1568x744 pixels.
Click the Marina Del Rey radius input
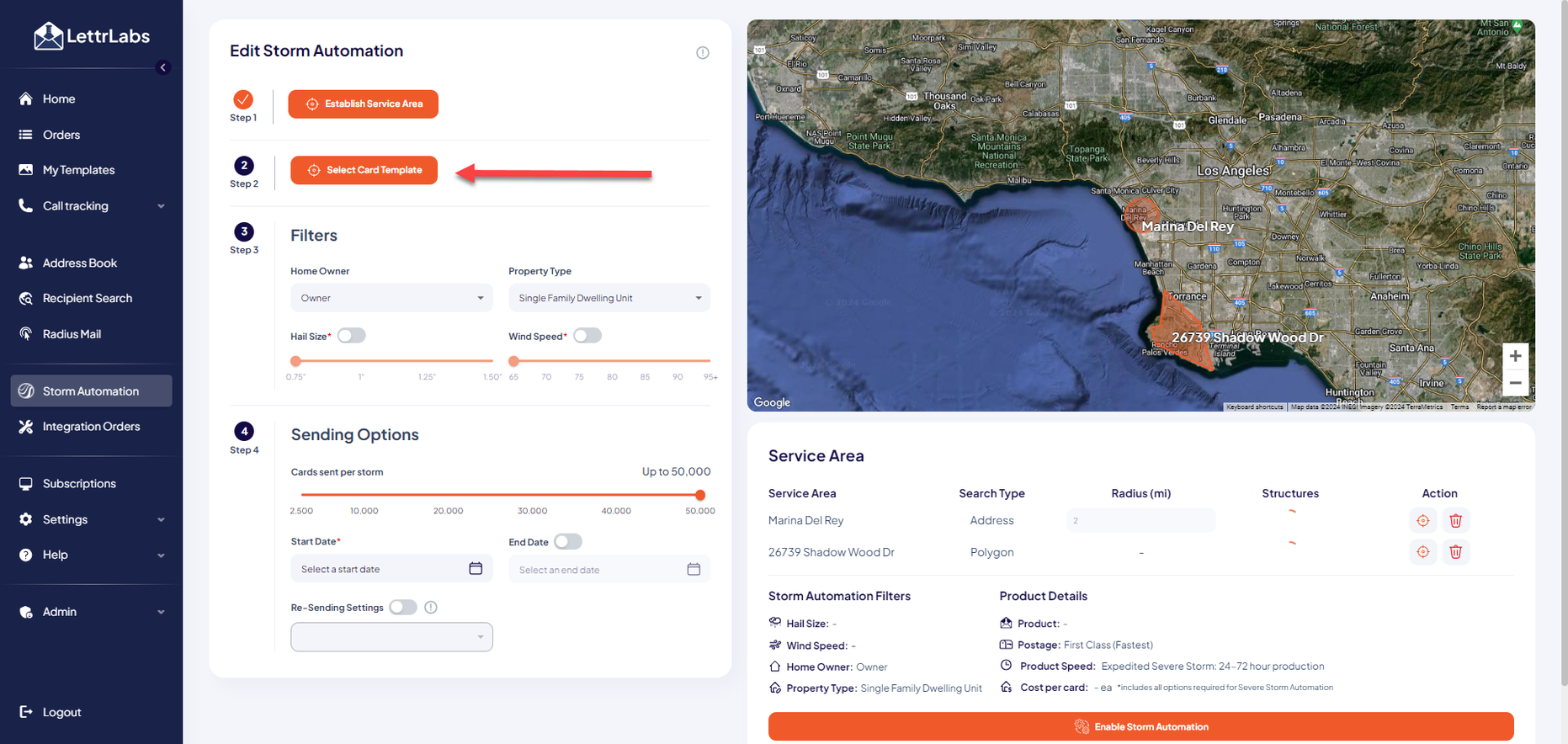[1140, 521]
